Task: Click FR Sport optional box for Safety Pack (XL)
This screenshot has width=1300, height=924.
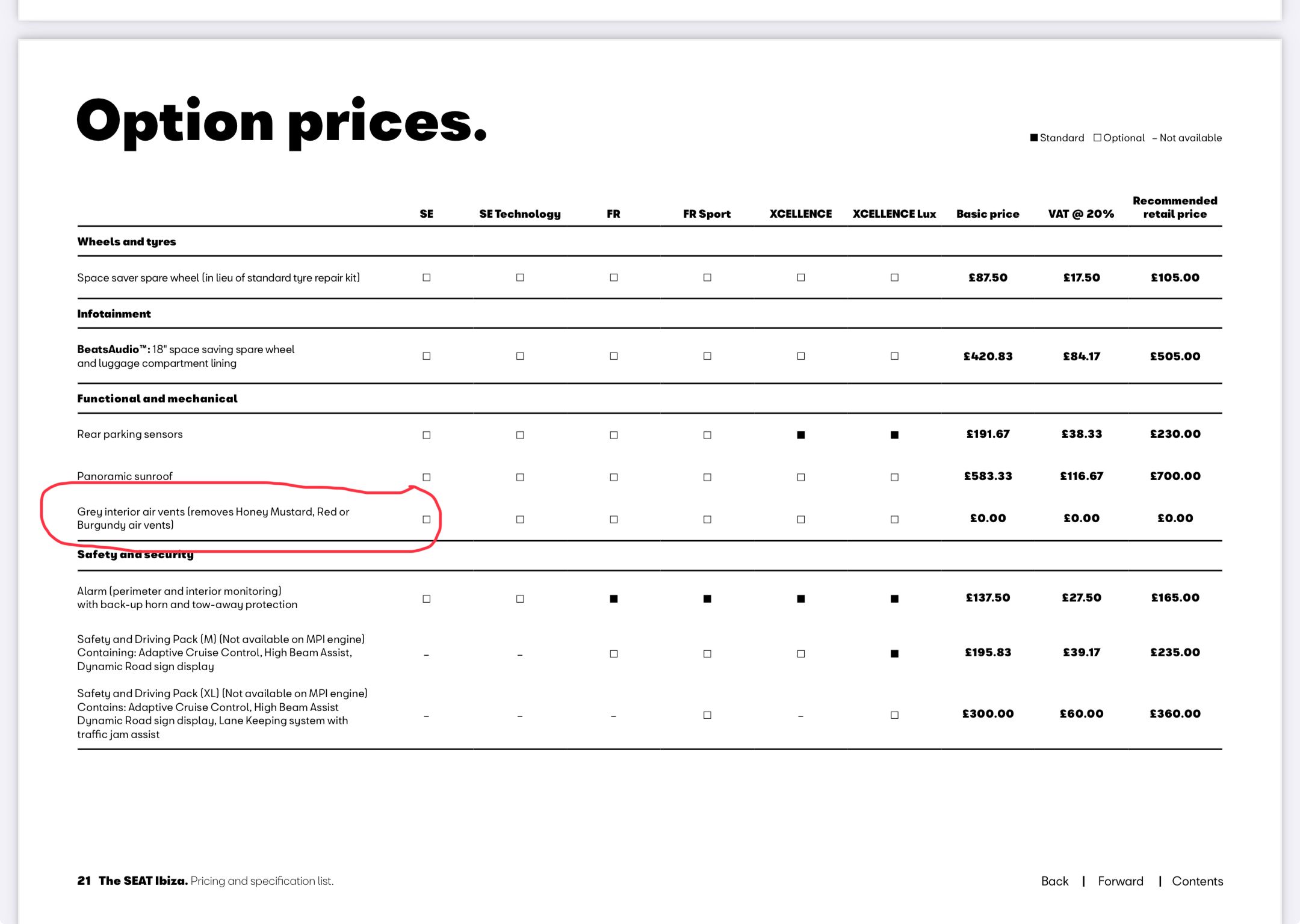Action: pyautogui.click(x=707, y=715)
